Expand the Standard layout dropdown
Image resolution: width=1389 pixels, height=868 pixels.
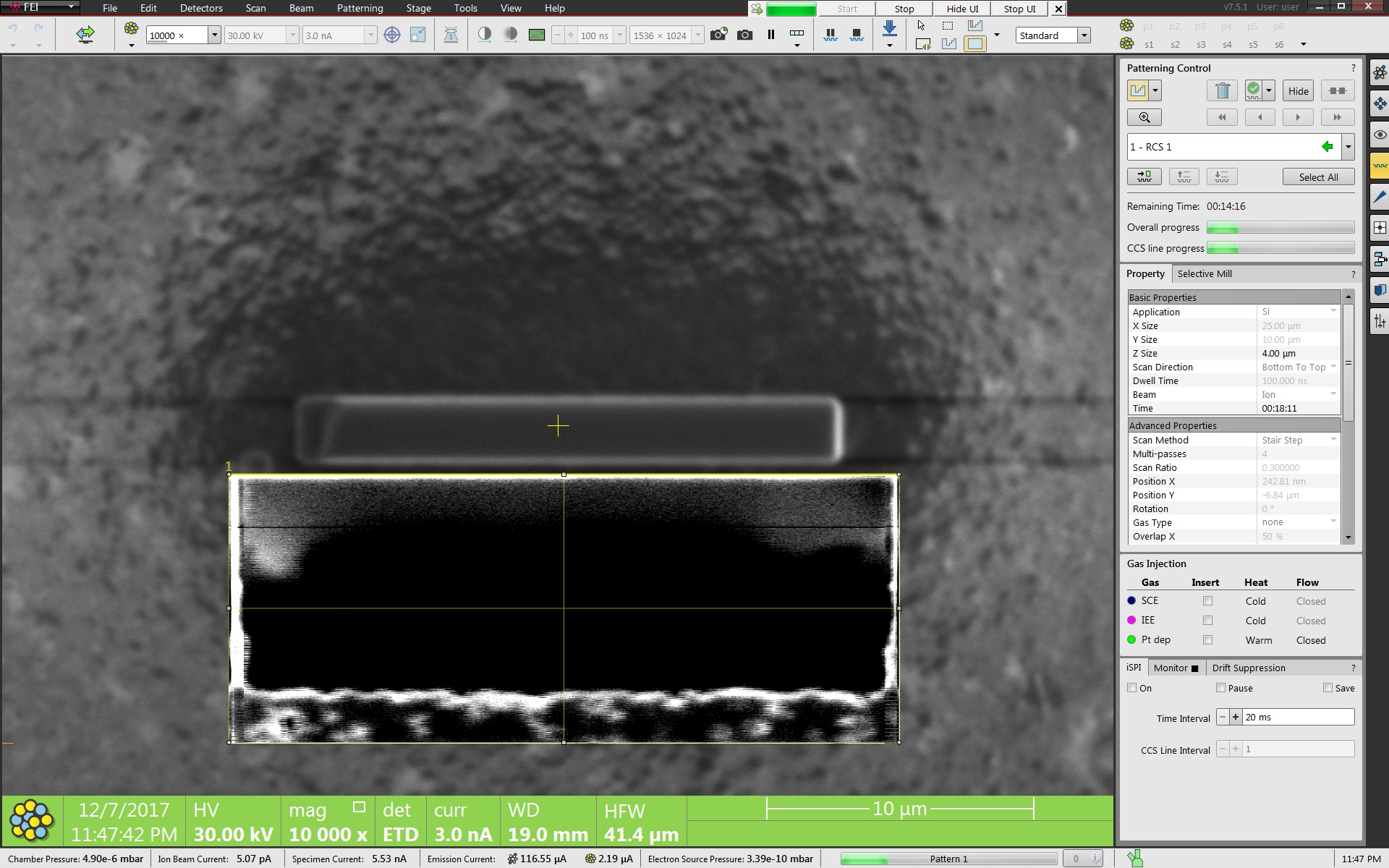(1084, 35)
